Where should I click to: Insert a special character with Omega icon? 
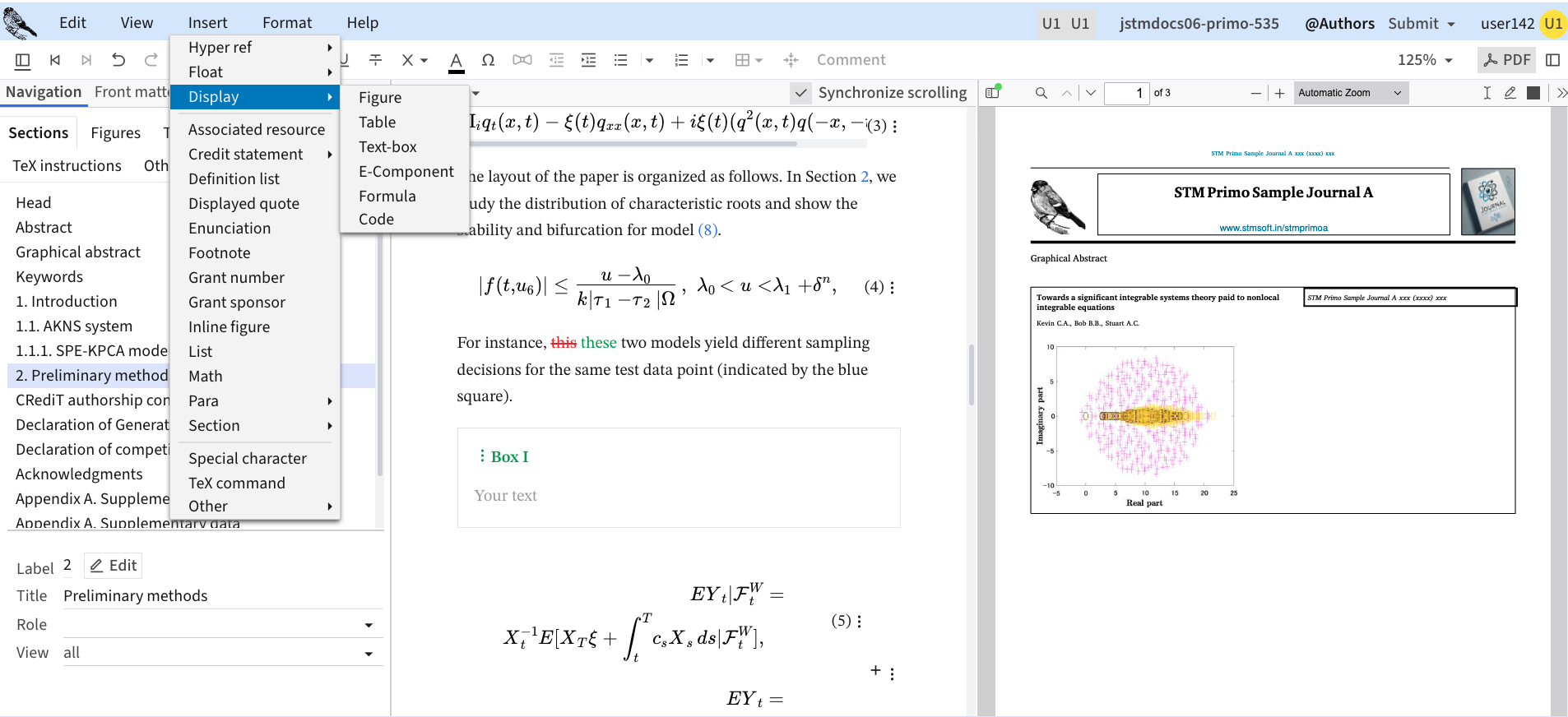[488, 60]
